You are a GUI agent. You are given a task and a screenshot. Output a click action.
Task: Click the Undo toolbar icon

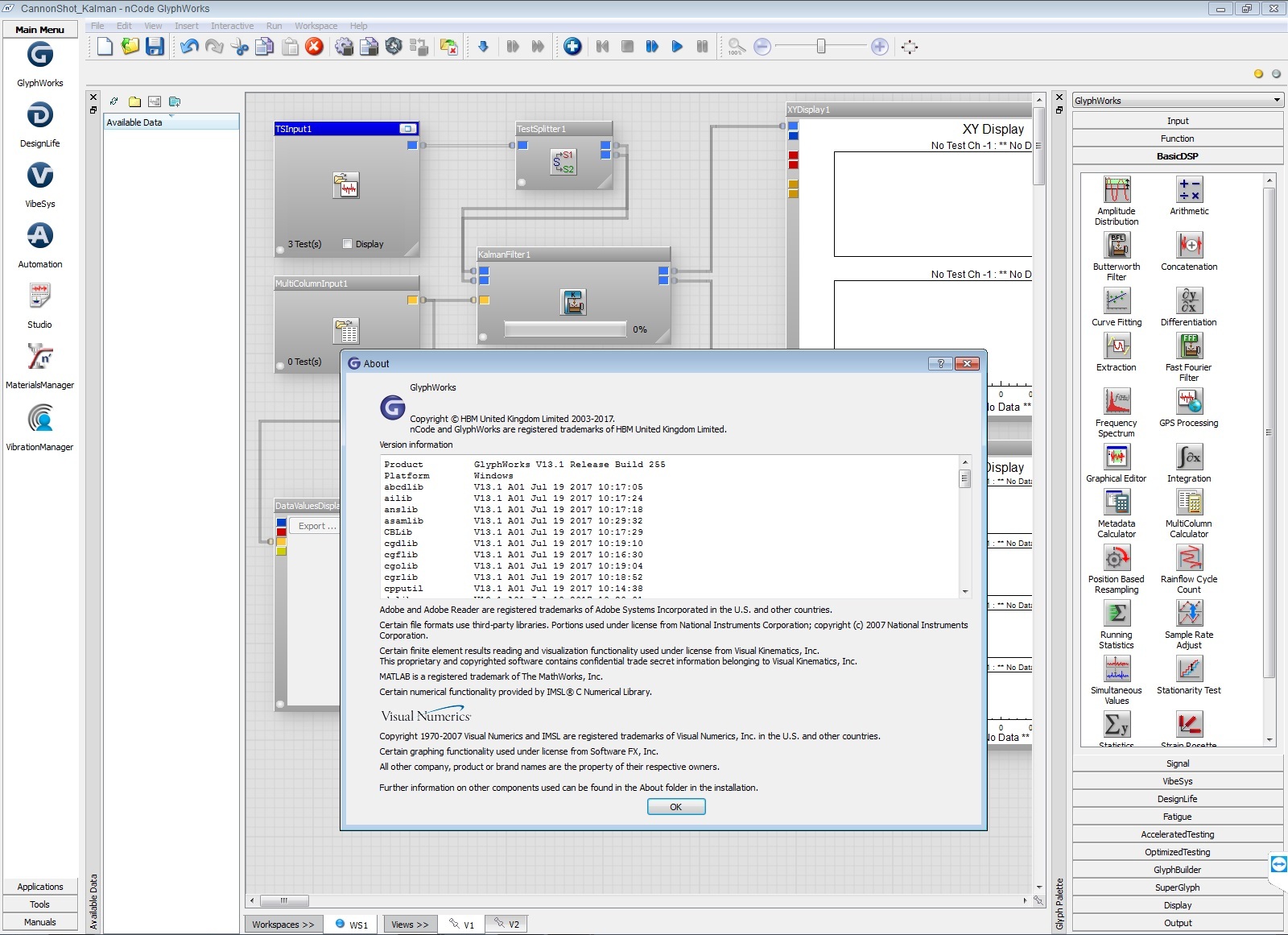click(x=189, y=47)
